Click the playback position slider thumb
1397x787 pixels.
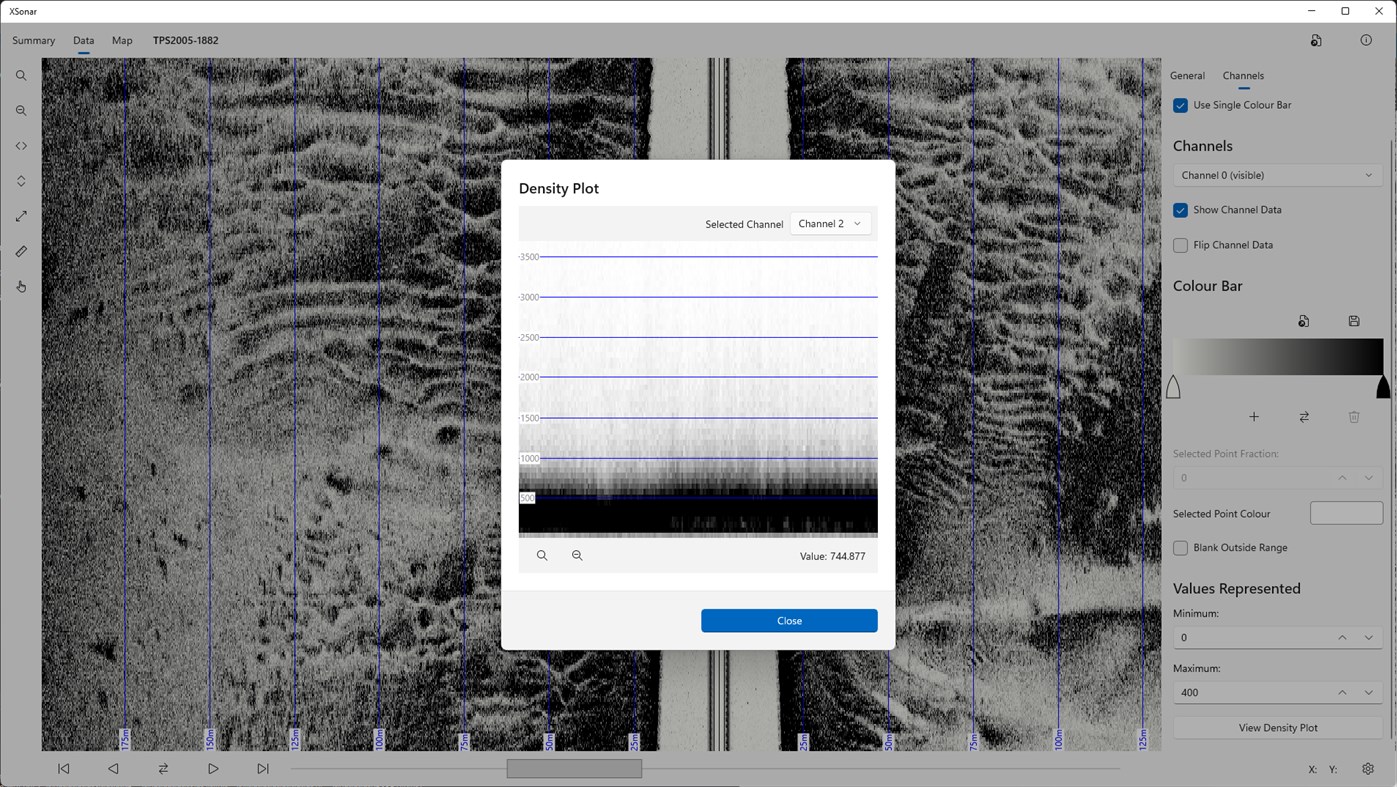point(574,769)
